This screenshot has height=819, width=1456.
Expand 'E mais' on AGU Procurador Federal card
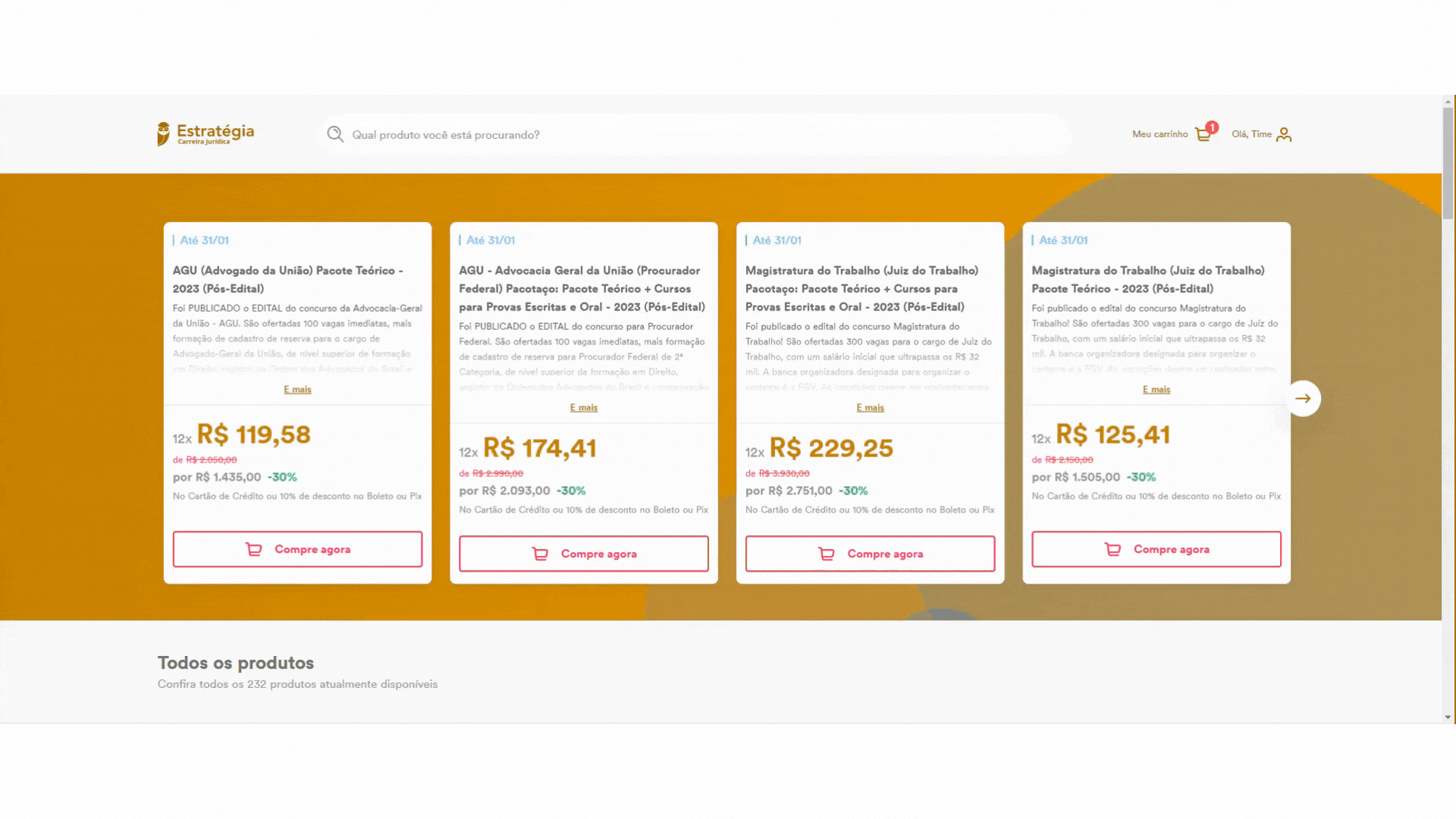click(584, 408)
